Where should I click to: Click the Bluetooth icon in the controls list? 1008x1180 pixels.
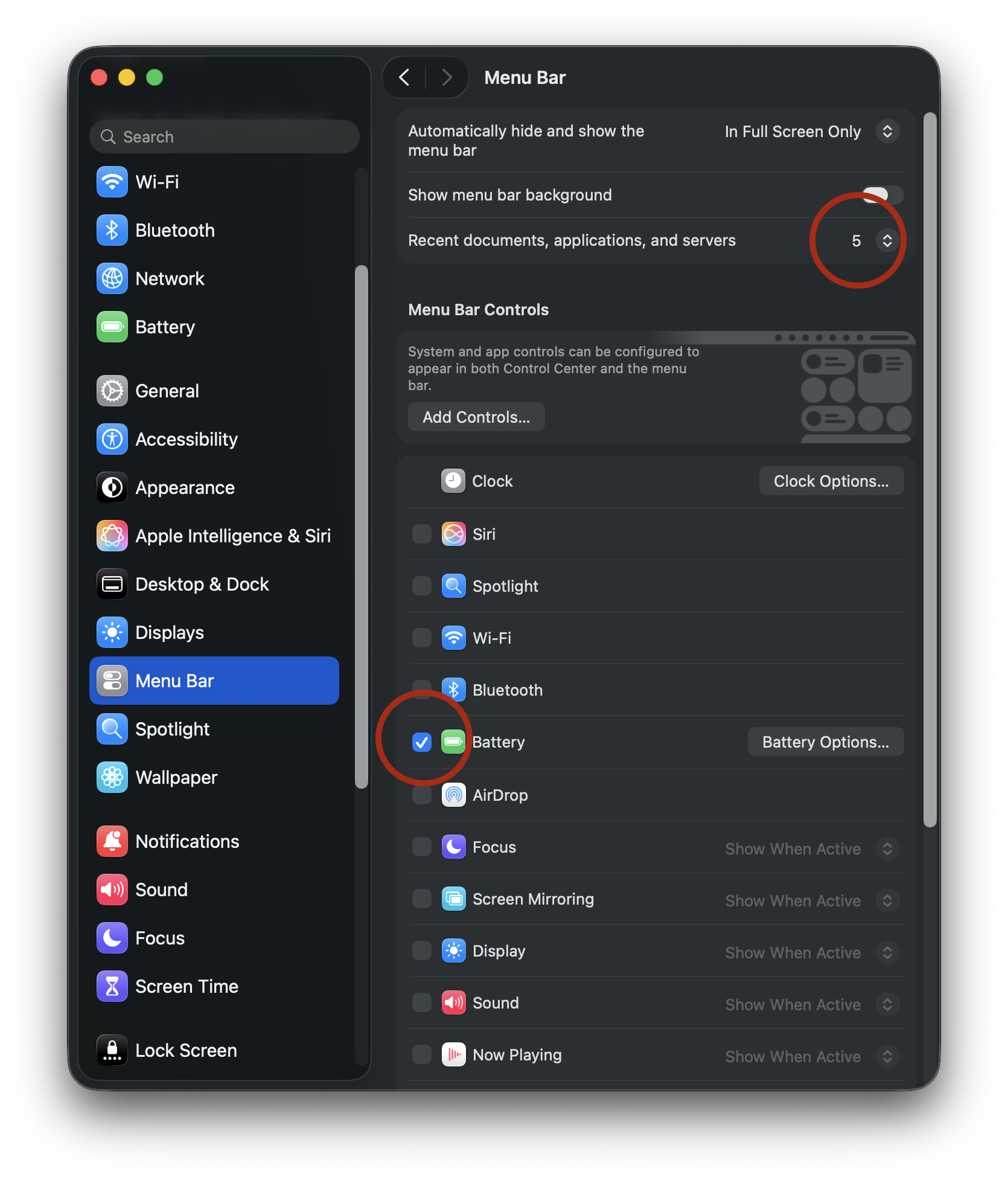pyautogui.click(x=453, y=690)
